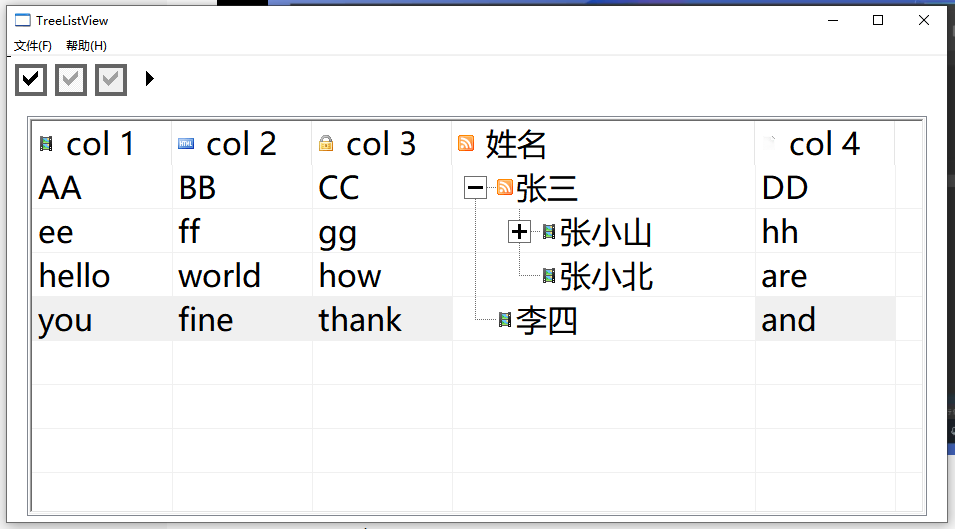Click the col 4 column header
The image size is (955, 529).
click(825, 144)
